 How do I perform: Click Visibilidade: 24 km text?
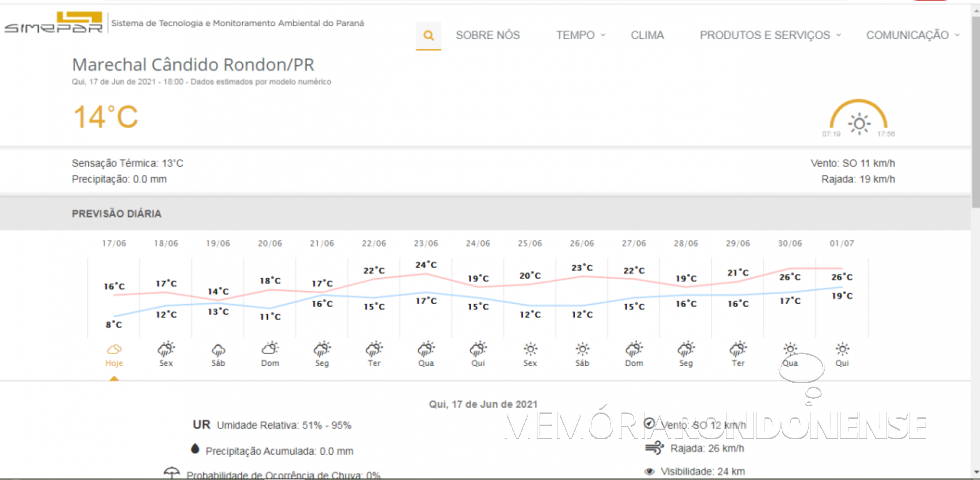[703, 472]
